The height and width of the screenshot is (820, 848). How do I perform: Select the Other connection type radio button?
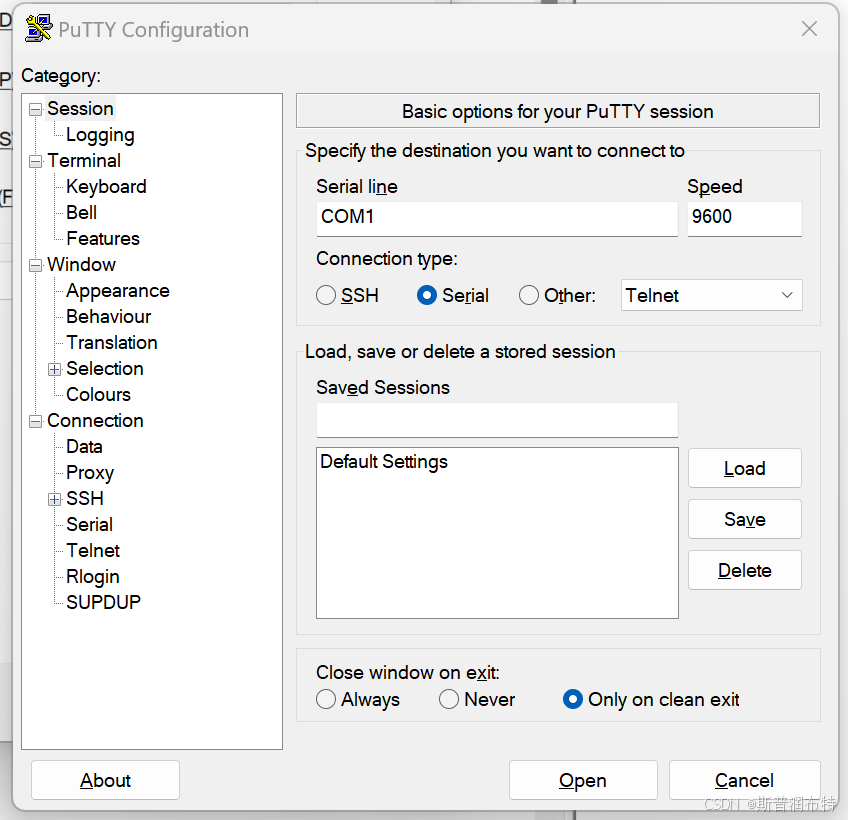(528, 295)
